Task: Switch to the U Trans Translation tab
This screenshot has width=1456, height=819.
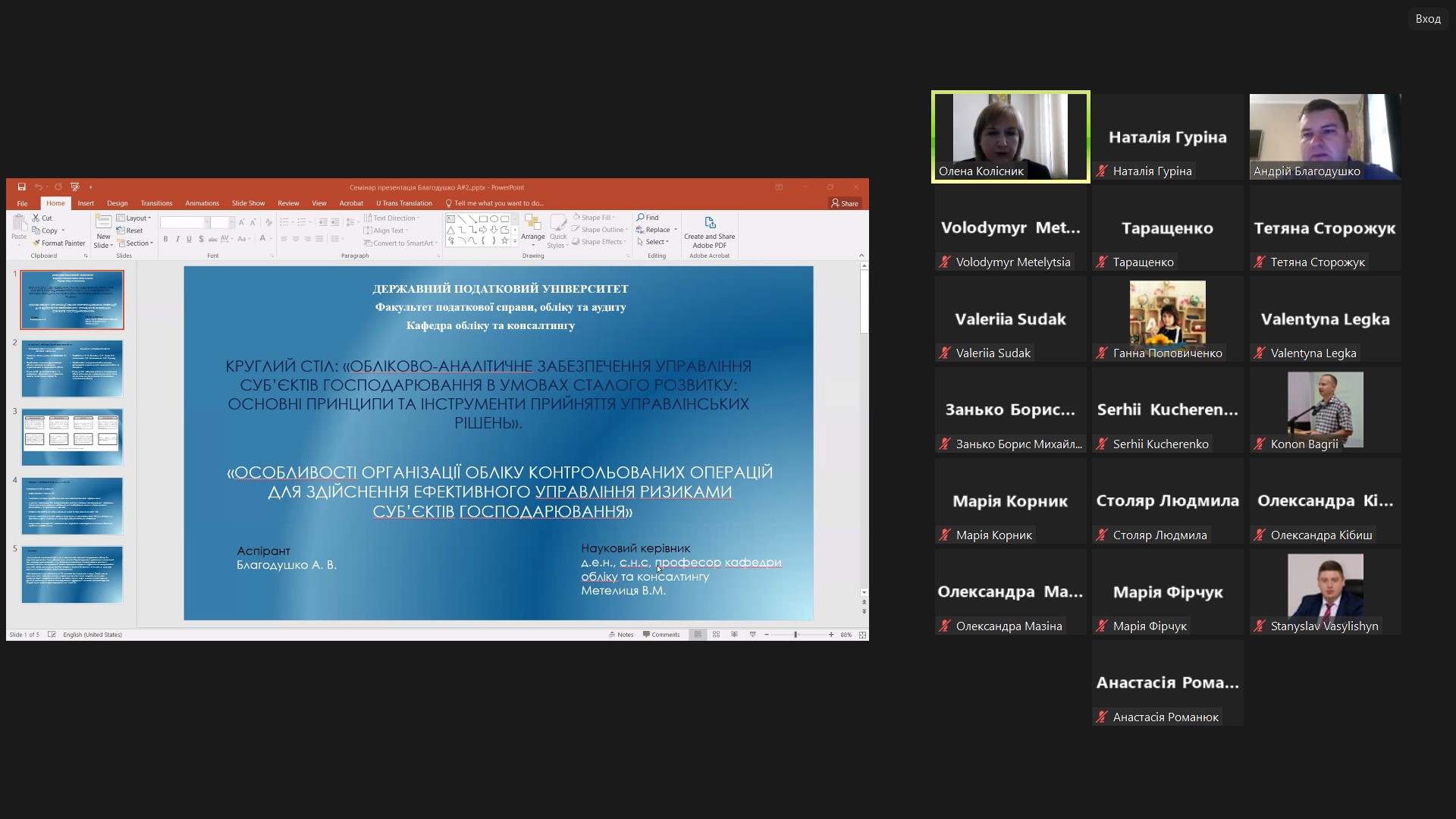Action: coord(403,203)
